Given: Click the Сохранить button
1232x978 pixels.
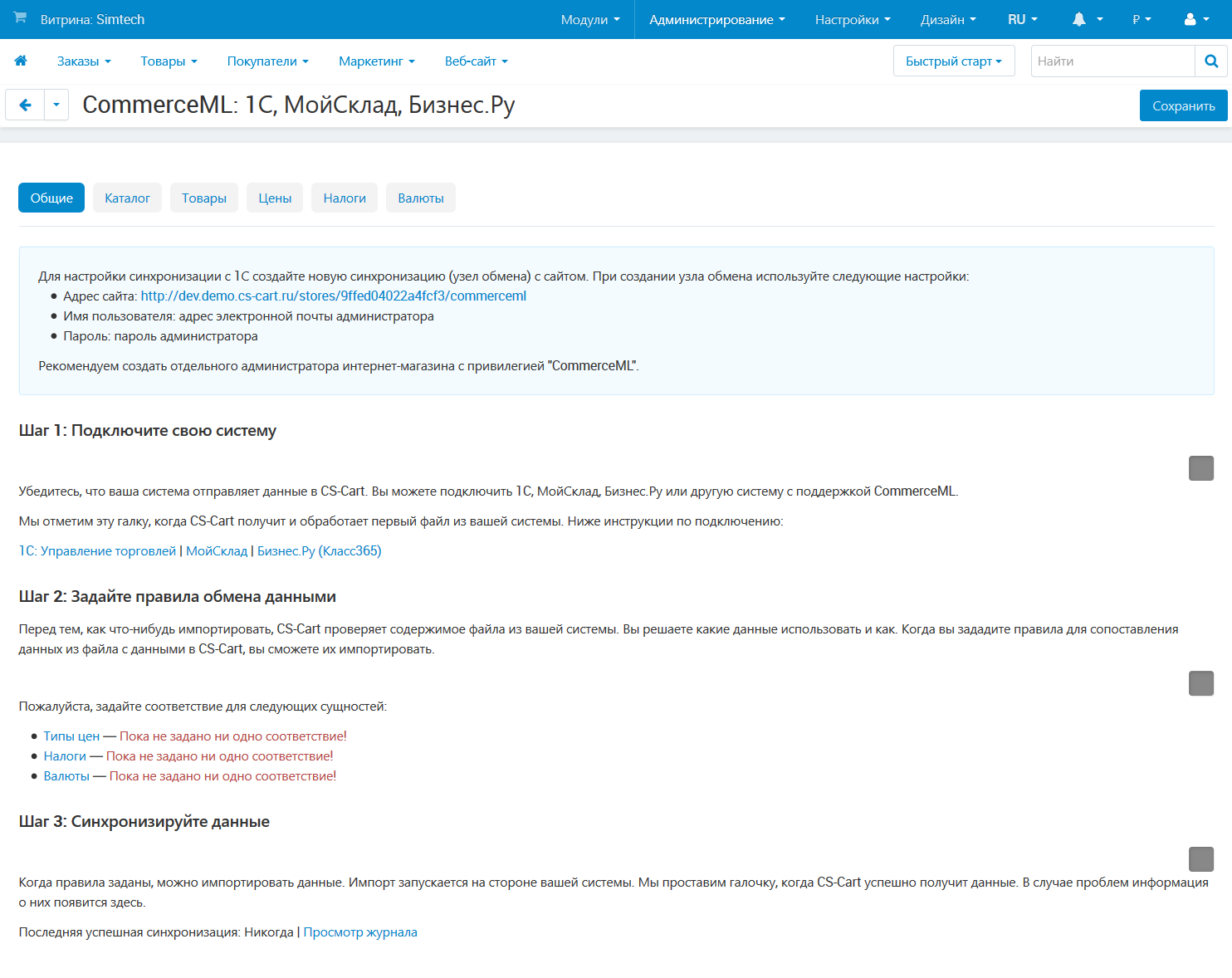Looking at the screenshot, I should click(1183, 105).
